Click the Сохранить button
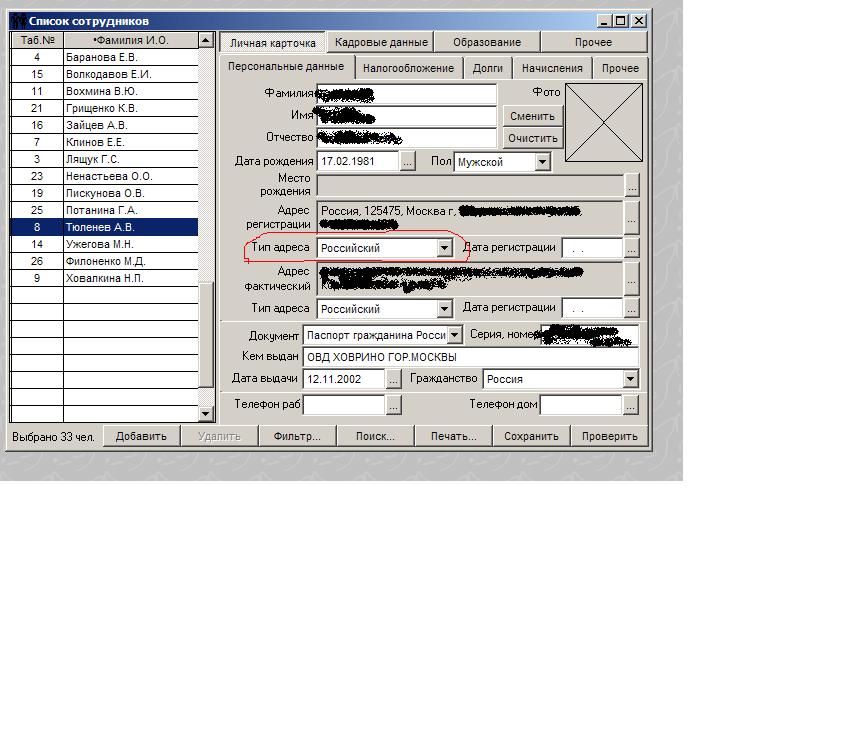 [x=531, y=436]
